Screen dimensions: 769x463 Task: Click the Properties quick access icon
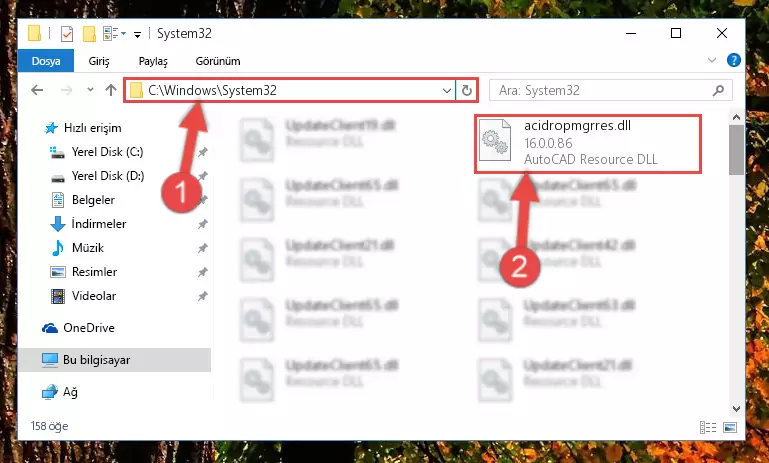(67, 34)
